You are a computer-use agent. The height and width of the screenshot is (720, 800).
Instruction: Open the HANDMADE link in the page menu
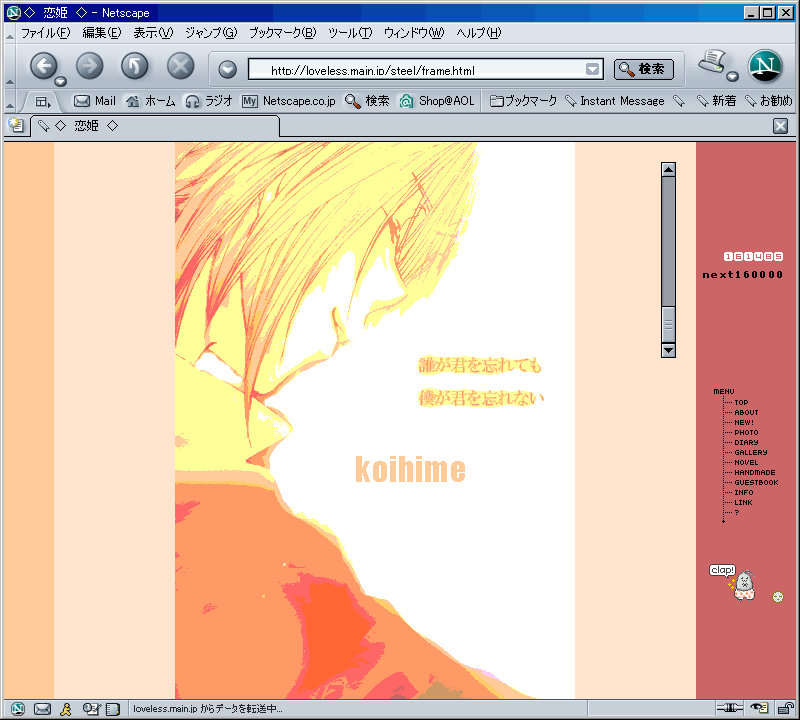tap(755, 473)
